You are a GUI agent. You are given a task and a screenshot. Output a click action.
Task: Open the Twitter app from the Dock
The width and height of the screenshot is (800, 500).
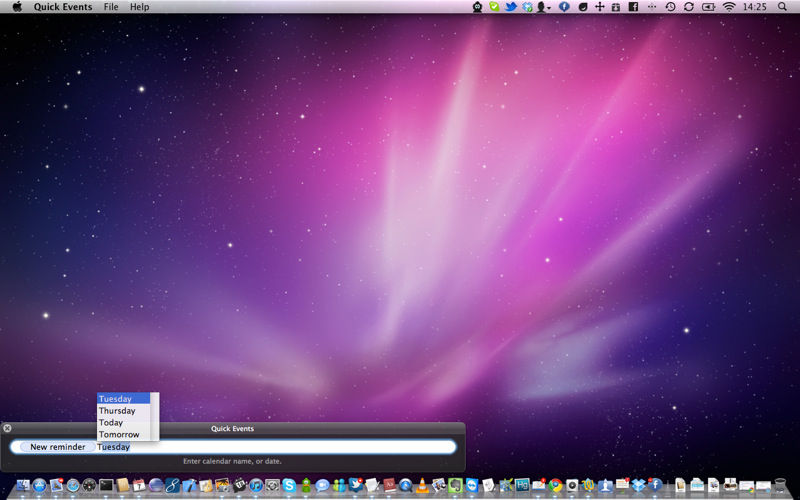coord(356,484)
